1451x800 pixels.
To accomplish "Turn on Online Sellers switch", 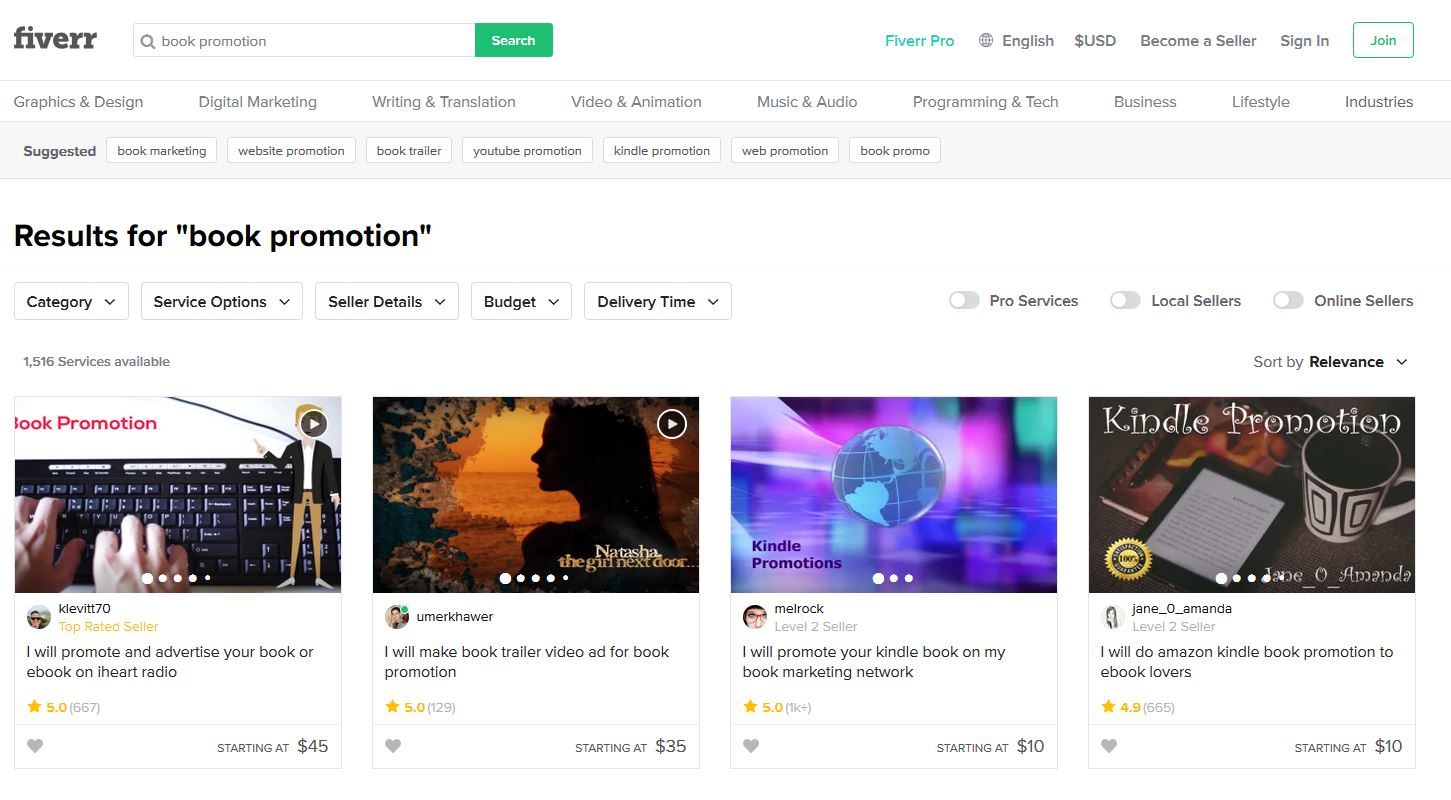I will (x=1288, y=301).
